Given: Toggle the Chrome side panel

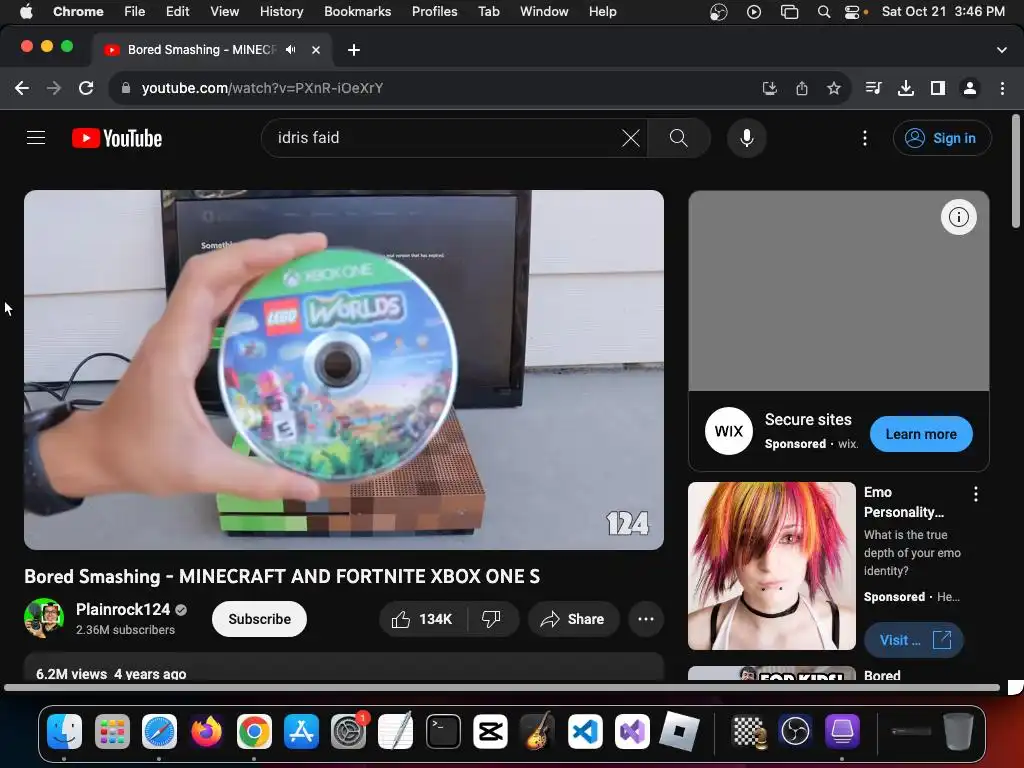Looking at the screenshot, I should [938, 88].
